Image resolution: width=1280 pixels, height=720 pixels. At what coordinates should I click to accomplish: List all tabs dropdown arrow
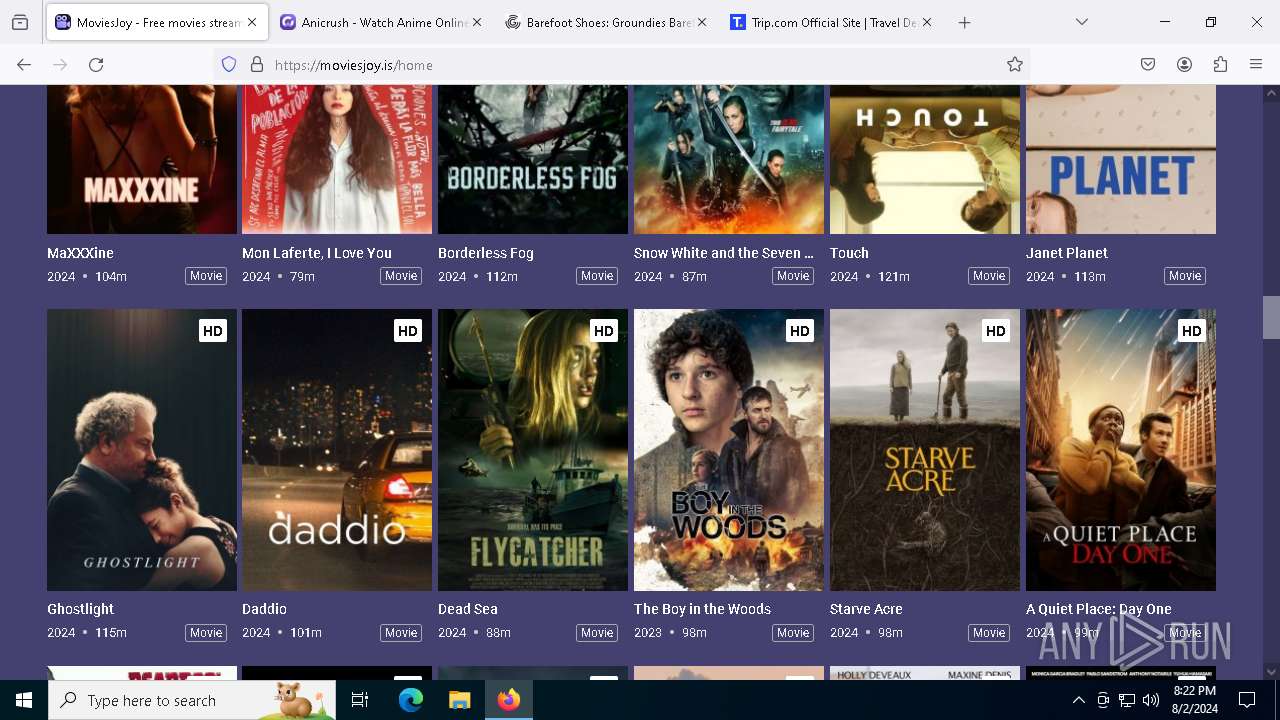[1082, 22]
